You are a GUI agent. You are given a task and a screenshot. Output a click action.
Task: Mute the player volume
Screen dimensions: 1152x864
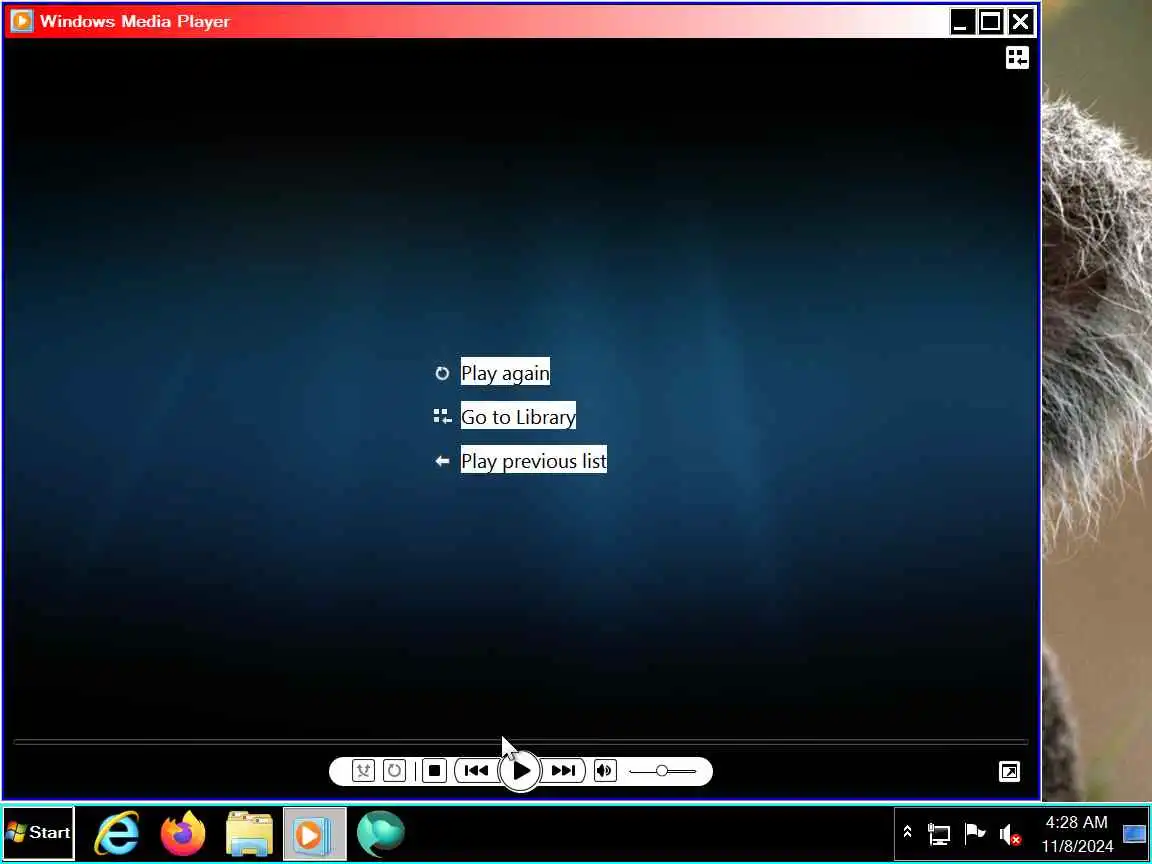coord(605,771)
